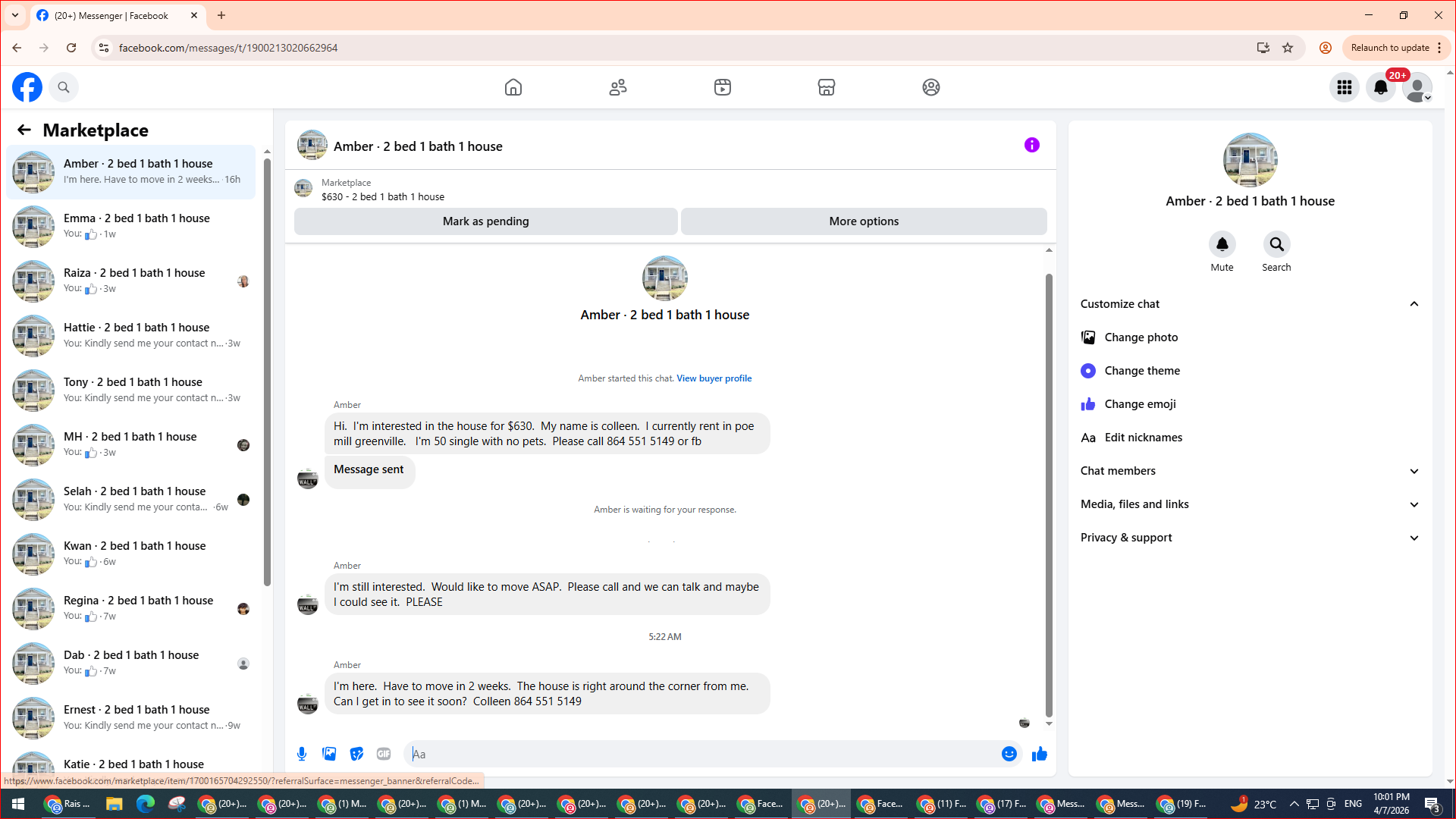Open emoji picker in message box

pos(1009,754)
